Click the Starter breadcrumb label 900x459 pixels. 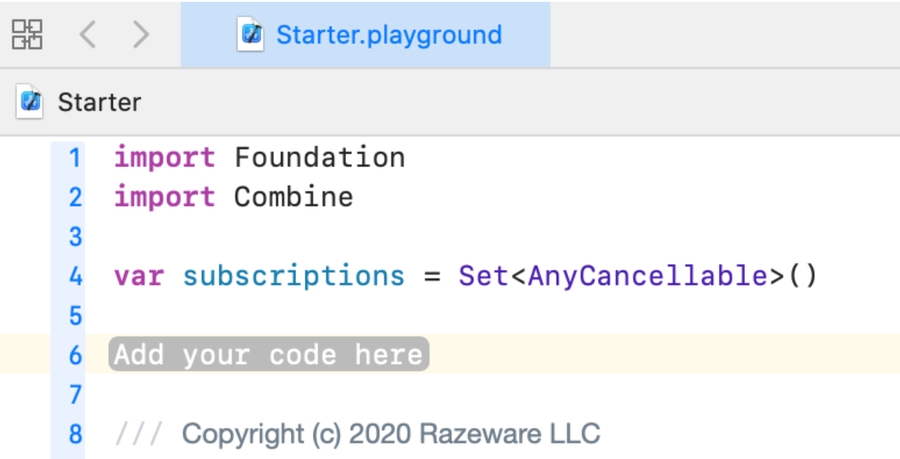point(99,102)
